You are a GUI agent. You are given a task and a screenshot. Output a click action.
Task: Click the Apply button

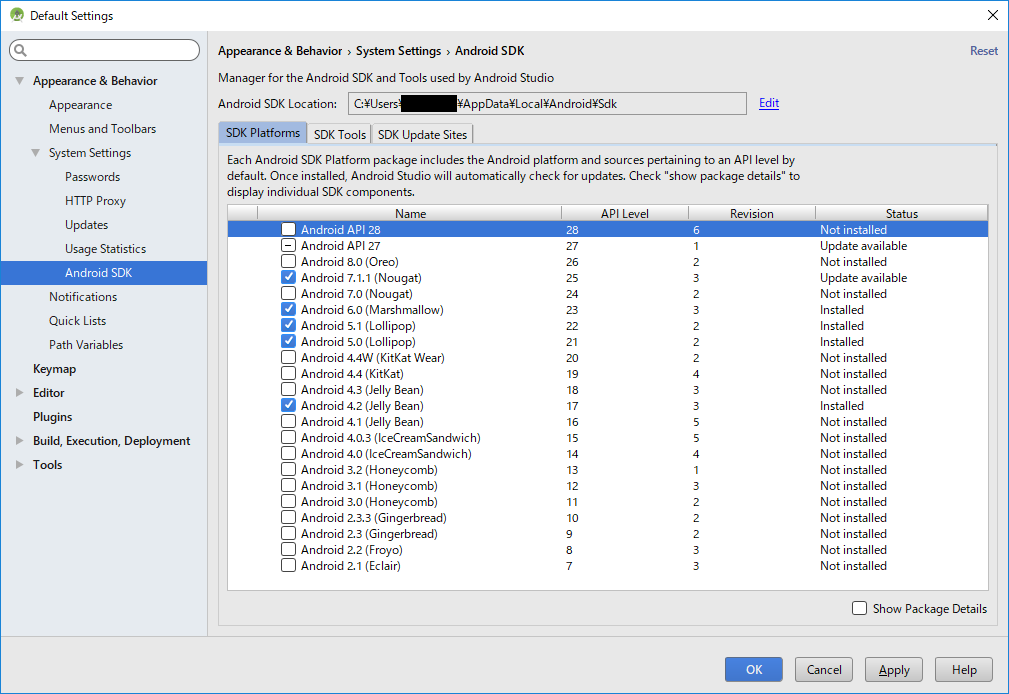click(x=894, y=670)
